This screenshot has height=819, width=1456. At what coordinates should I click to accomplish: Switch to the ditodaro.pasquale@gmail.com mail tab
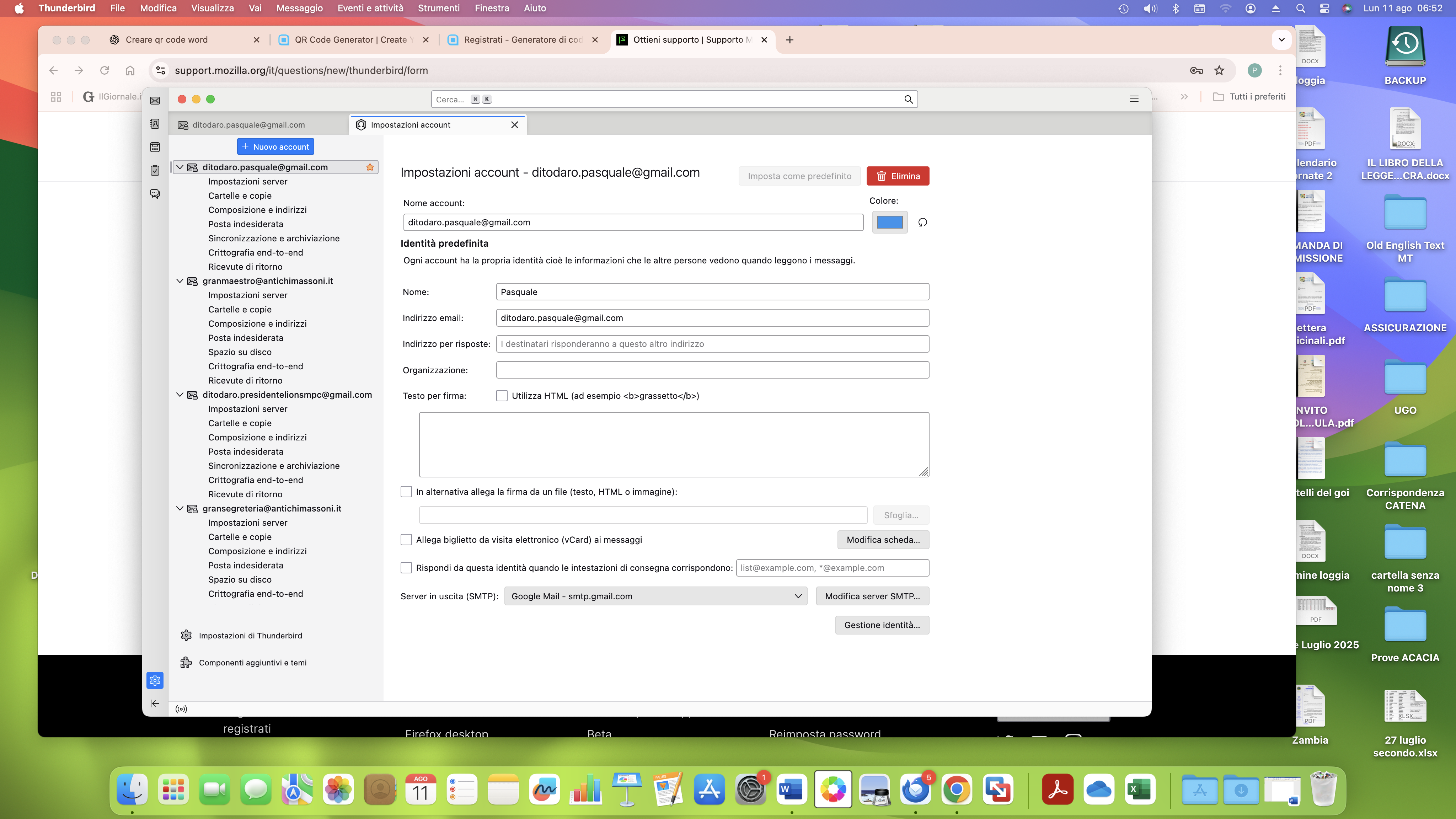[x=249, y=125]
